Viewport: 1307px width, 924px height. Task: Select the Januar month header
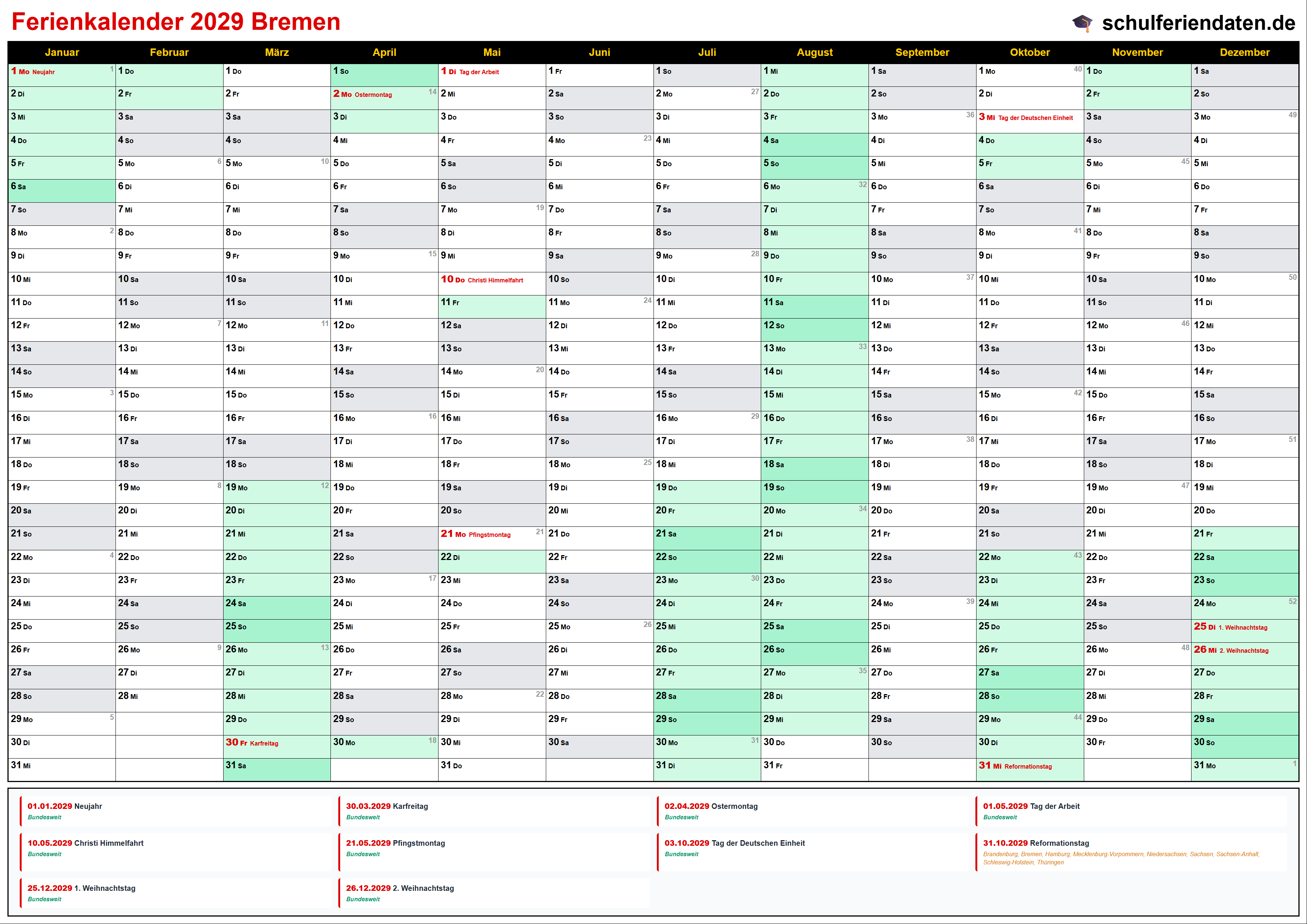coord(61,53)
